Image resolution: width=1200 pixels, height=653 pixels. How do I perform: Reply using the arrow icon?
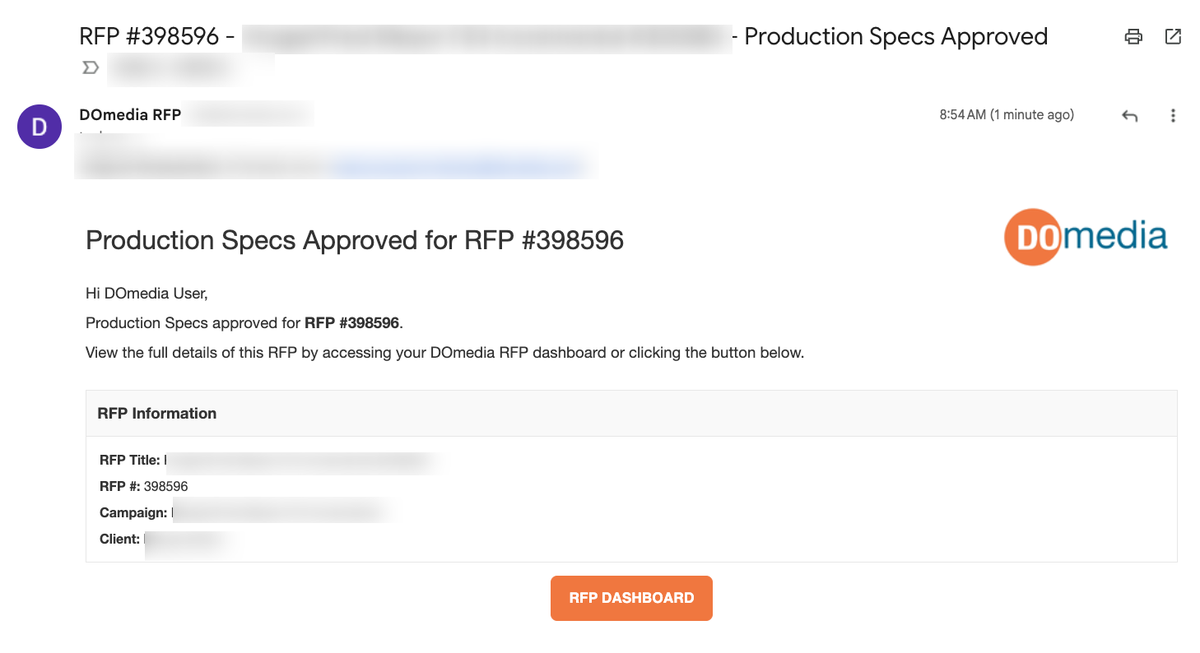coord(1130,116)
